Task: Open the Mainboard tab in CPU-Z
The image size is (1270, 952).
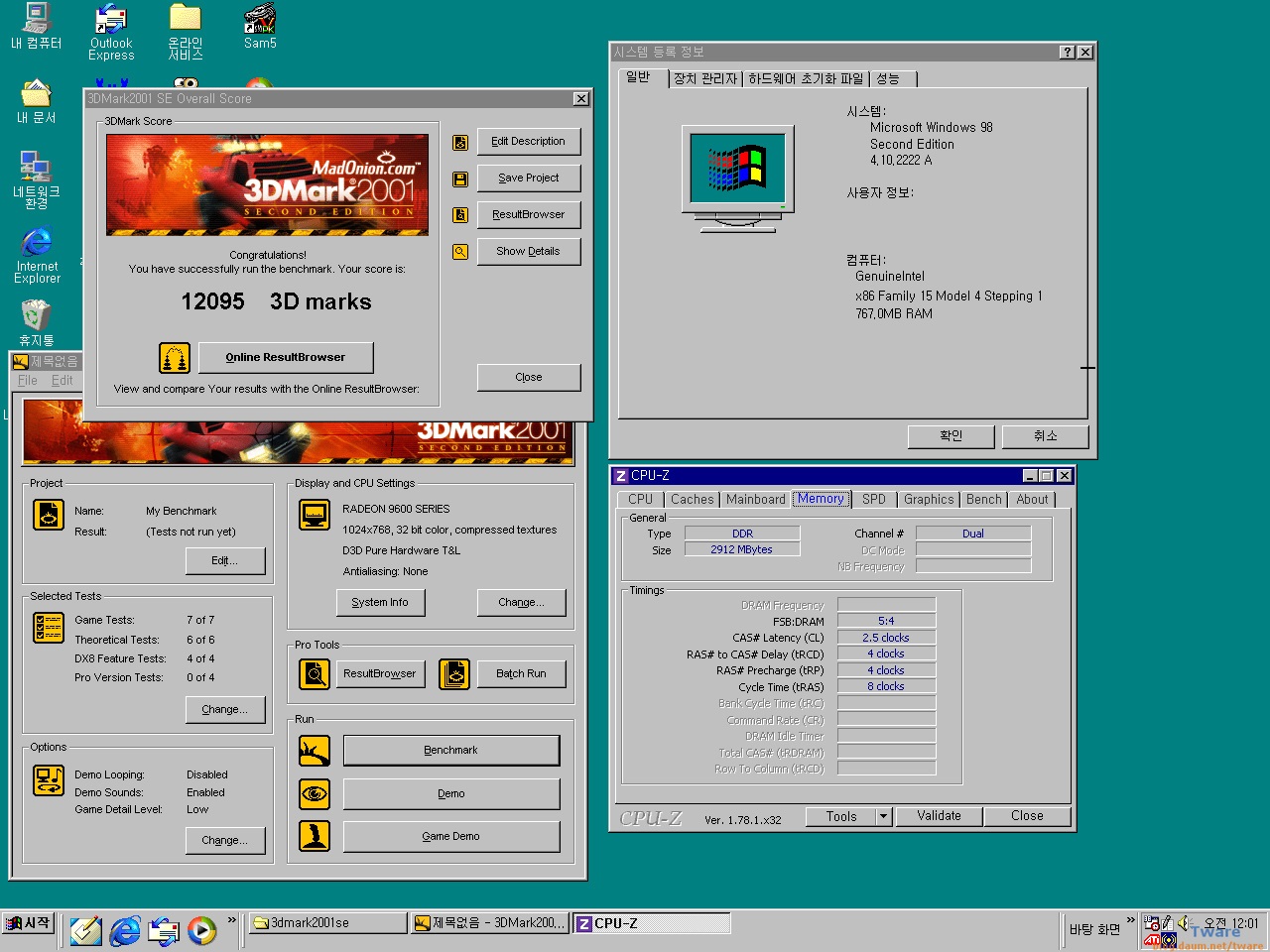Action: click(x=755, y=500)
